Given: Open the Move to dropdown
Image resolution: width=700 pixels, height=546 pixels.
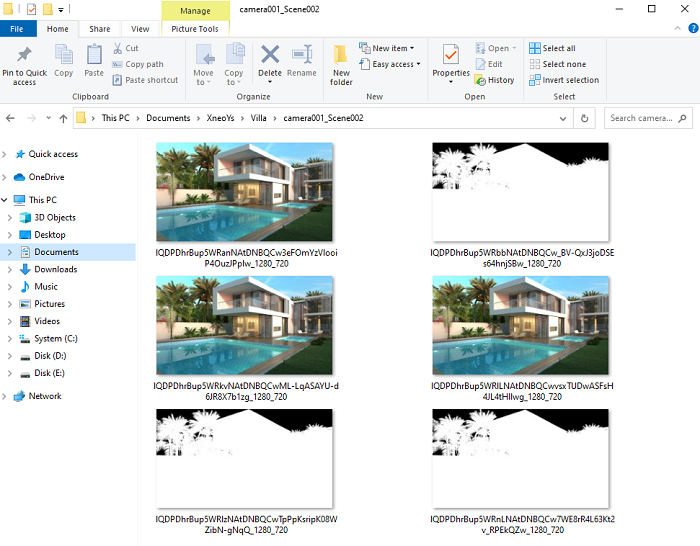Looking at the screenshot, I should tap(204, 64).
